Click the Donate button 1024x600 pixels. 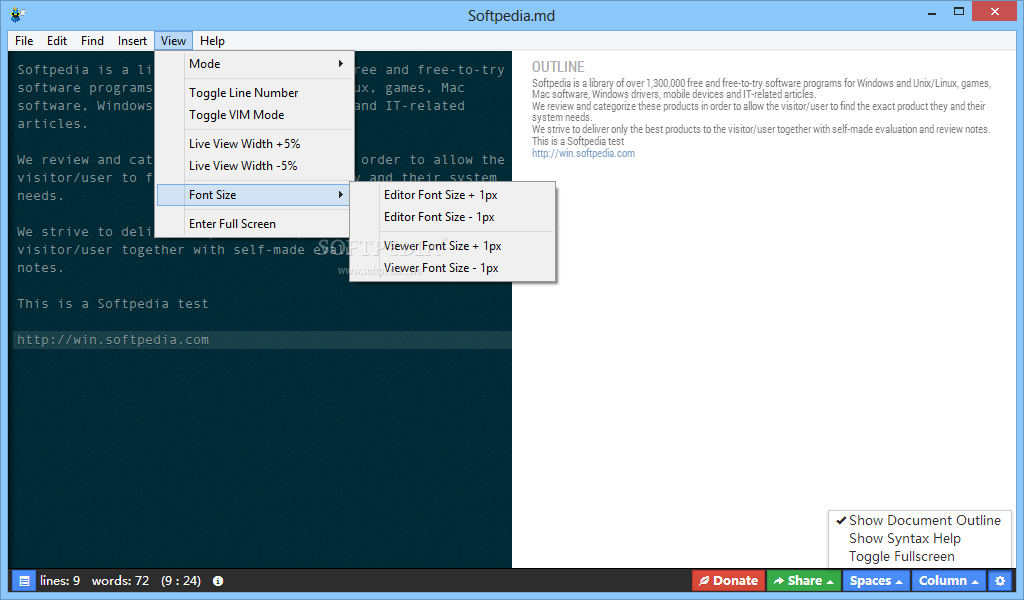728,580
